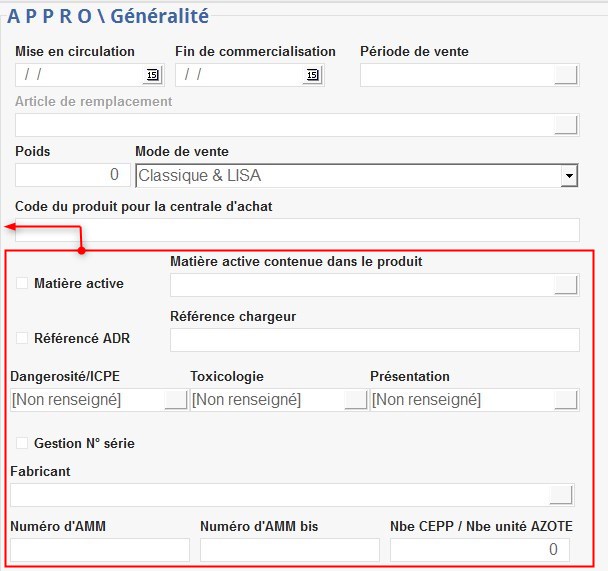Viewport: 608px width, 571px height.
Task: Click Nbe CEPP / Nbe unité AZOTE field
Action: 479,550
